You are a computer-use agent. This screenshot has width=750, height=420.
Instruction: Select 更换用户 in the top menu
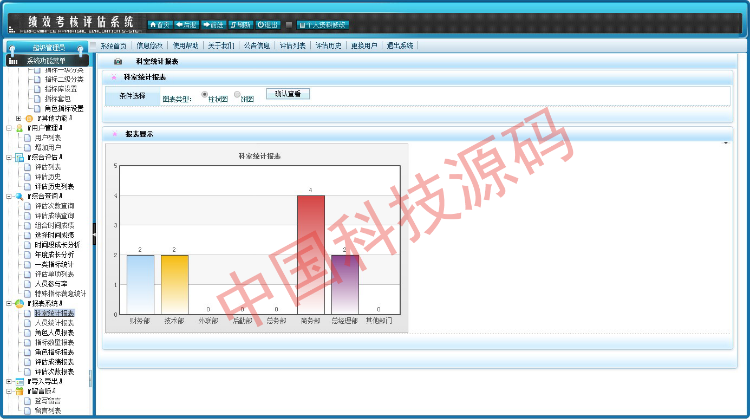(364, 46)
